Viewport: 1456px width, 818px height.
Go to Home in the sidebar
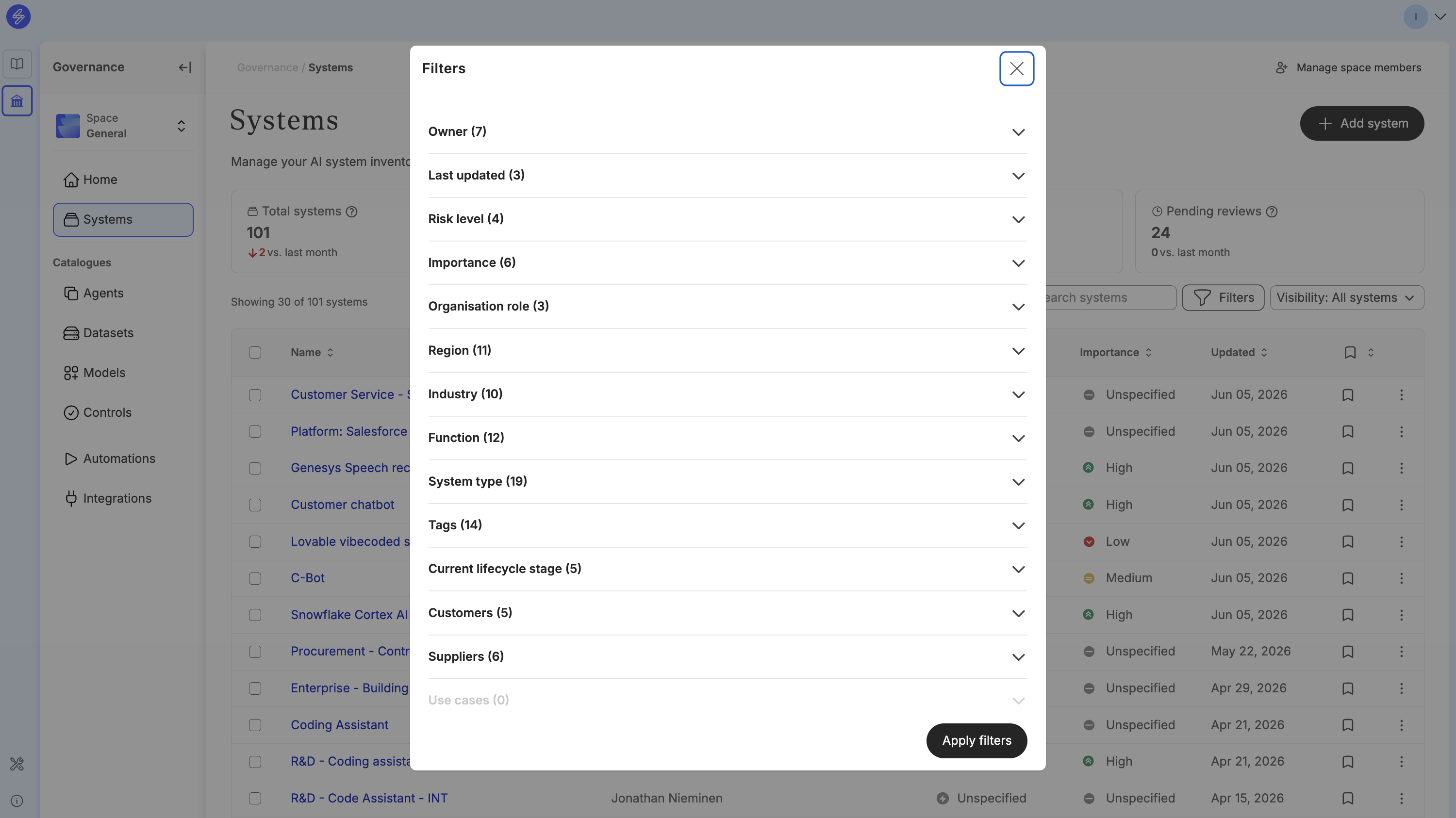pos(123,180)
